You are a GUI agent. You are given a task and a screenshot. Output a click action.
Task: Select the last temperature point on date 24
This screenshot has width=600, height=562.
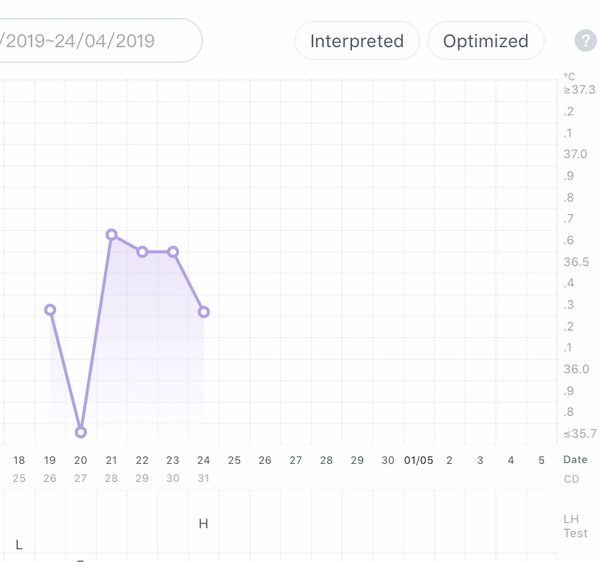coord(204,312)
